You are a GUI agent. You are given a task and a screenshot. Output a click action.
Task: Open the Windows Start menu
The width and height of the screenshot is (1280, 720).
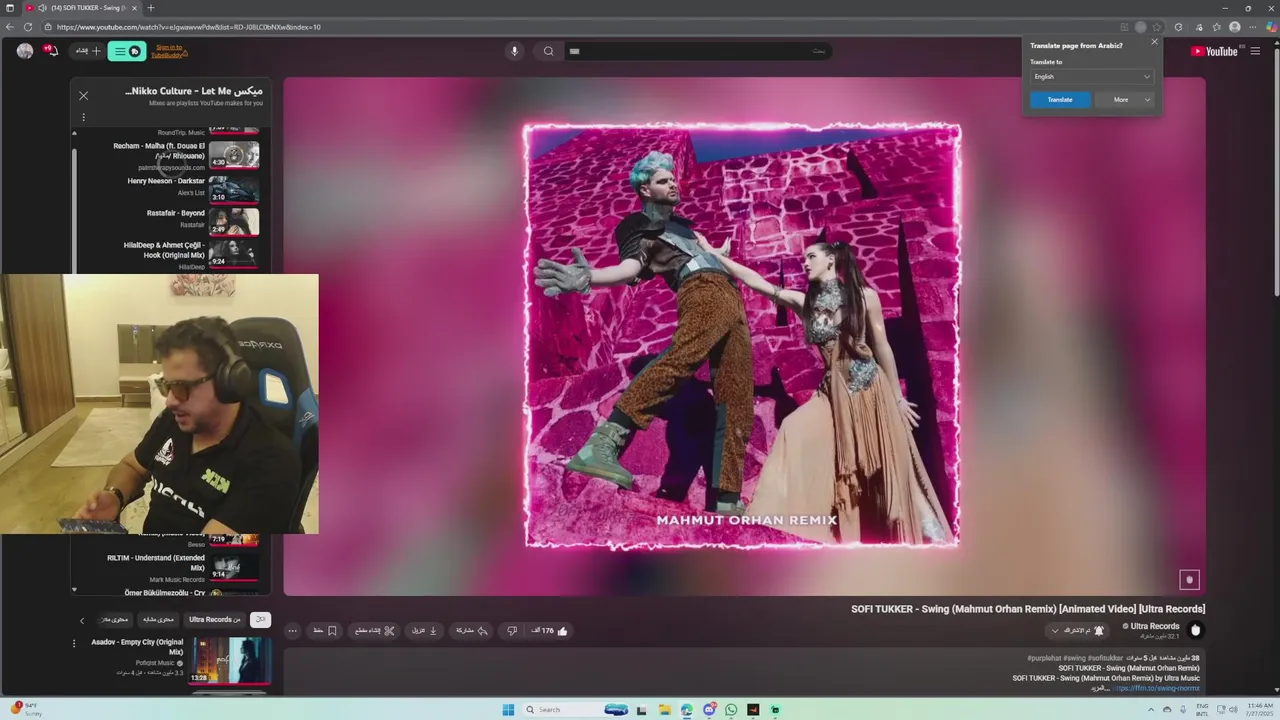coord(508,710)
